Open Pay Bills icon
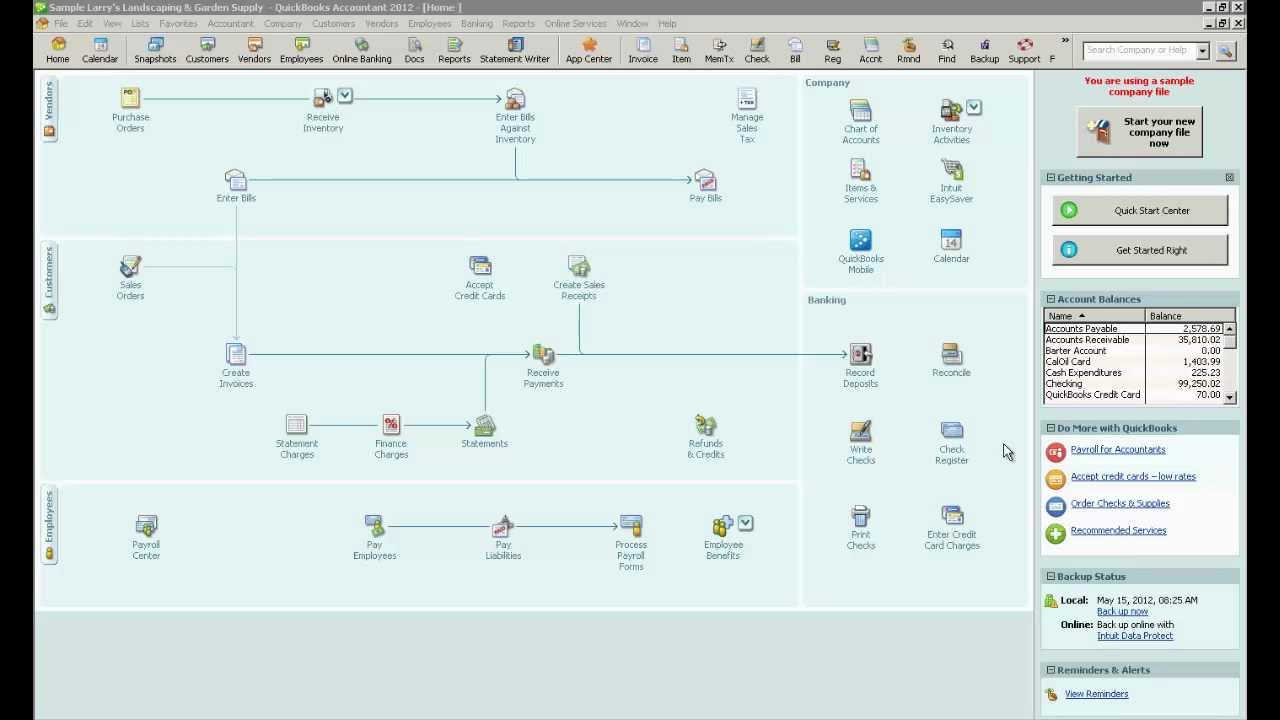This screenshot has width=1280, height=720. (x=705, y=180)
